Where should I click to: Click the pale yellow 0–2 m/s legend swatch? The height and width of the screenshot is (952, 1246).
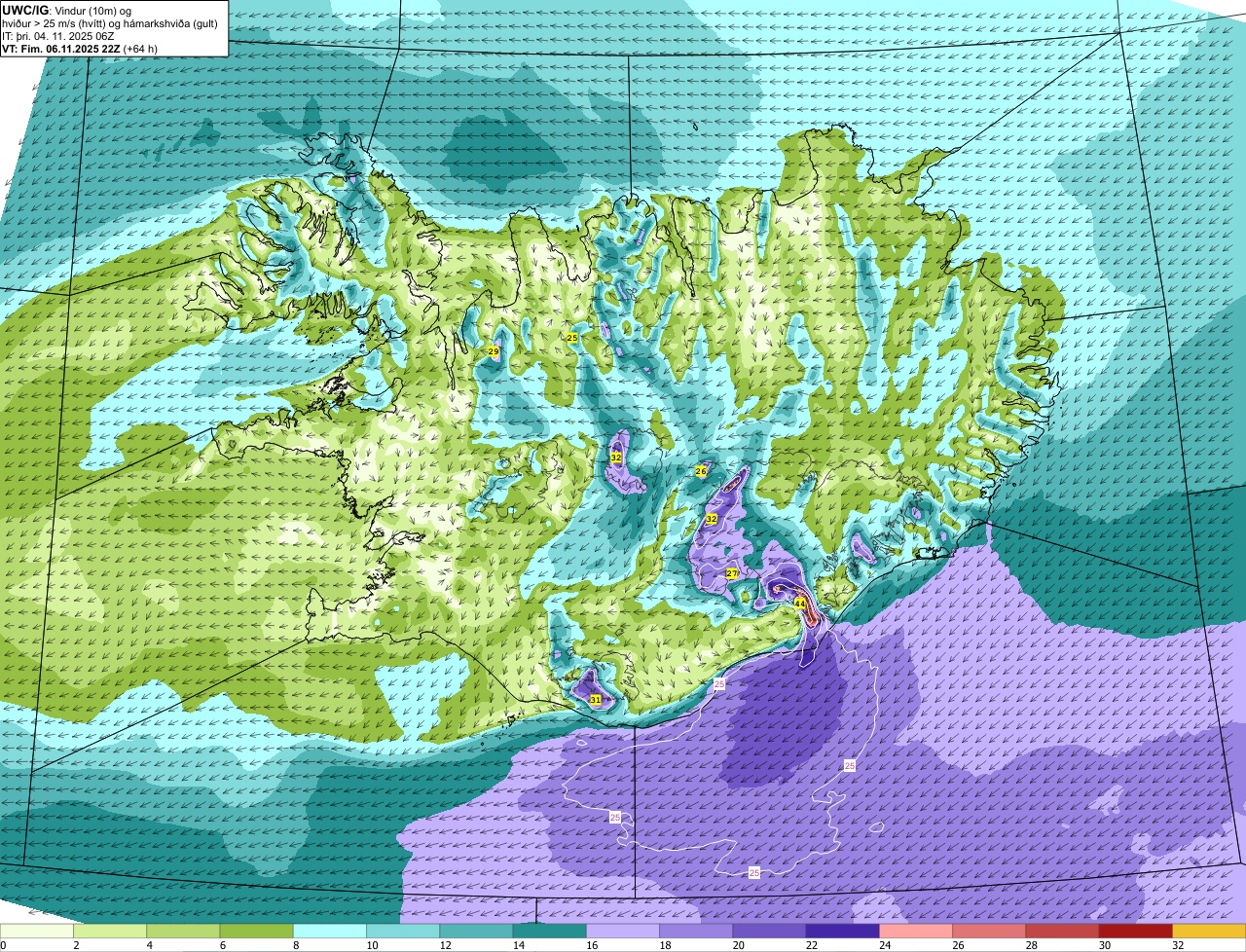pos(37,932)
